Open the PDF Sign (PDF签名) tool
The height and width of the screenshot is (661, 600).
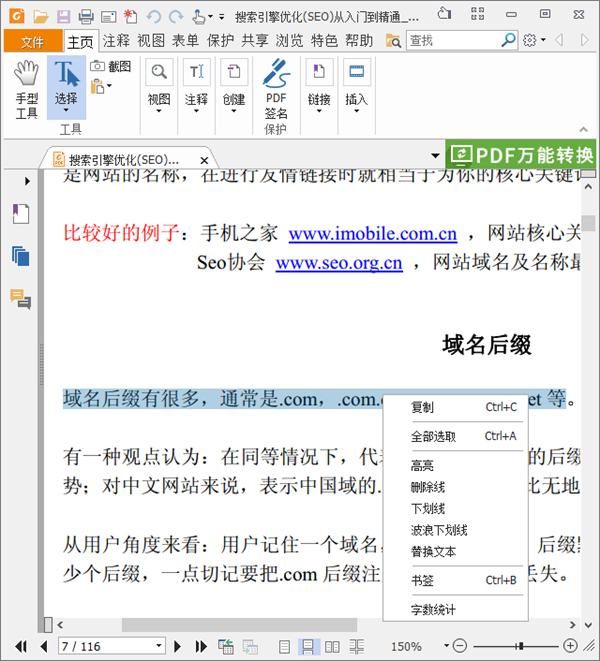point(276,89)
